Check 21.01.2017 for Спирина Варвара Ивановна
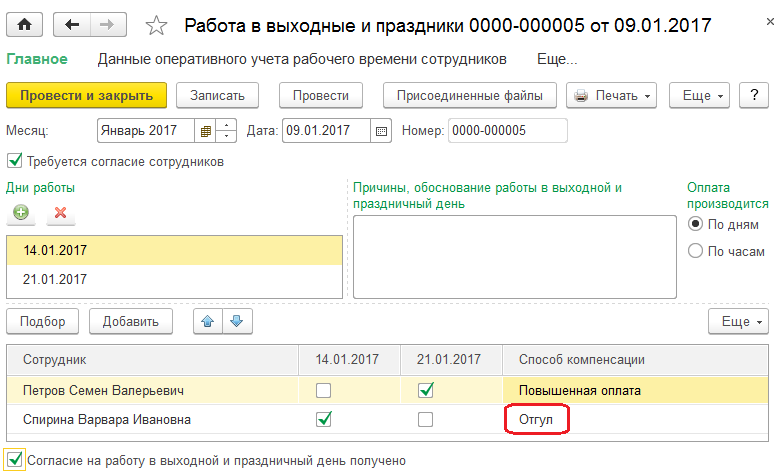 point(425,419)
